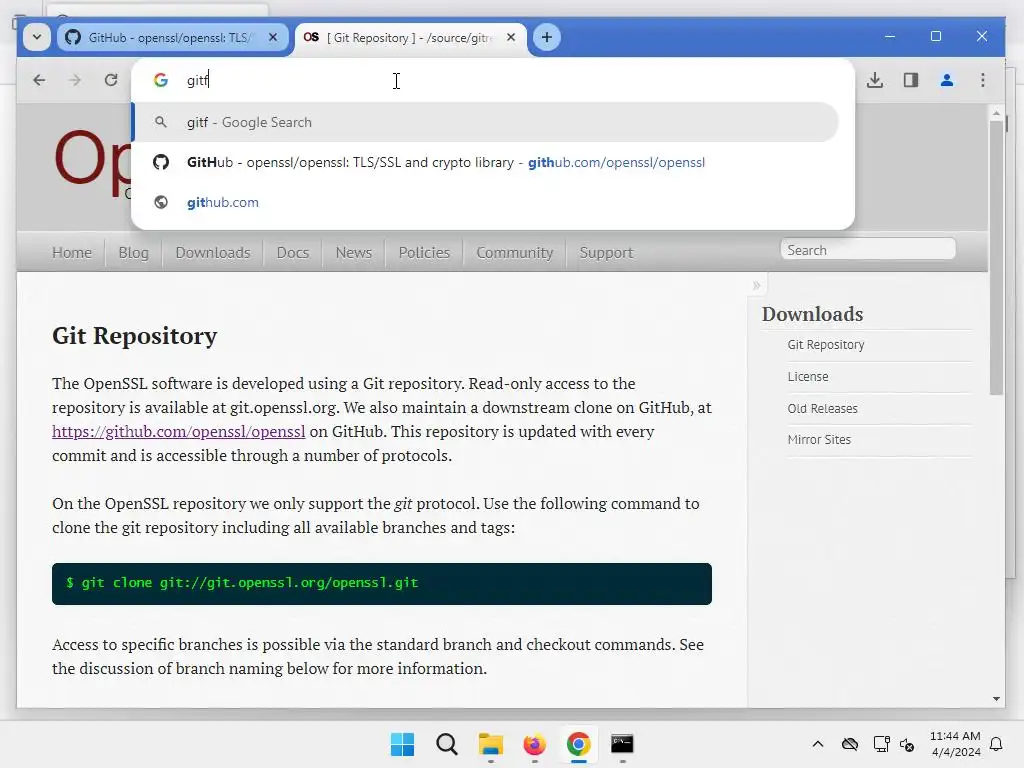Toggle the Chrome side panel icon
The height and width of the screenshot is (768, 1024).
[x=911, y=80]
